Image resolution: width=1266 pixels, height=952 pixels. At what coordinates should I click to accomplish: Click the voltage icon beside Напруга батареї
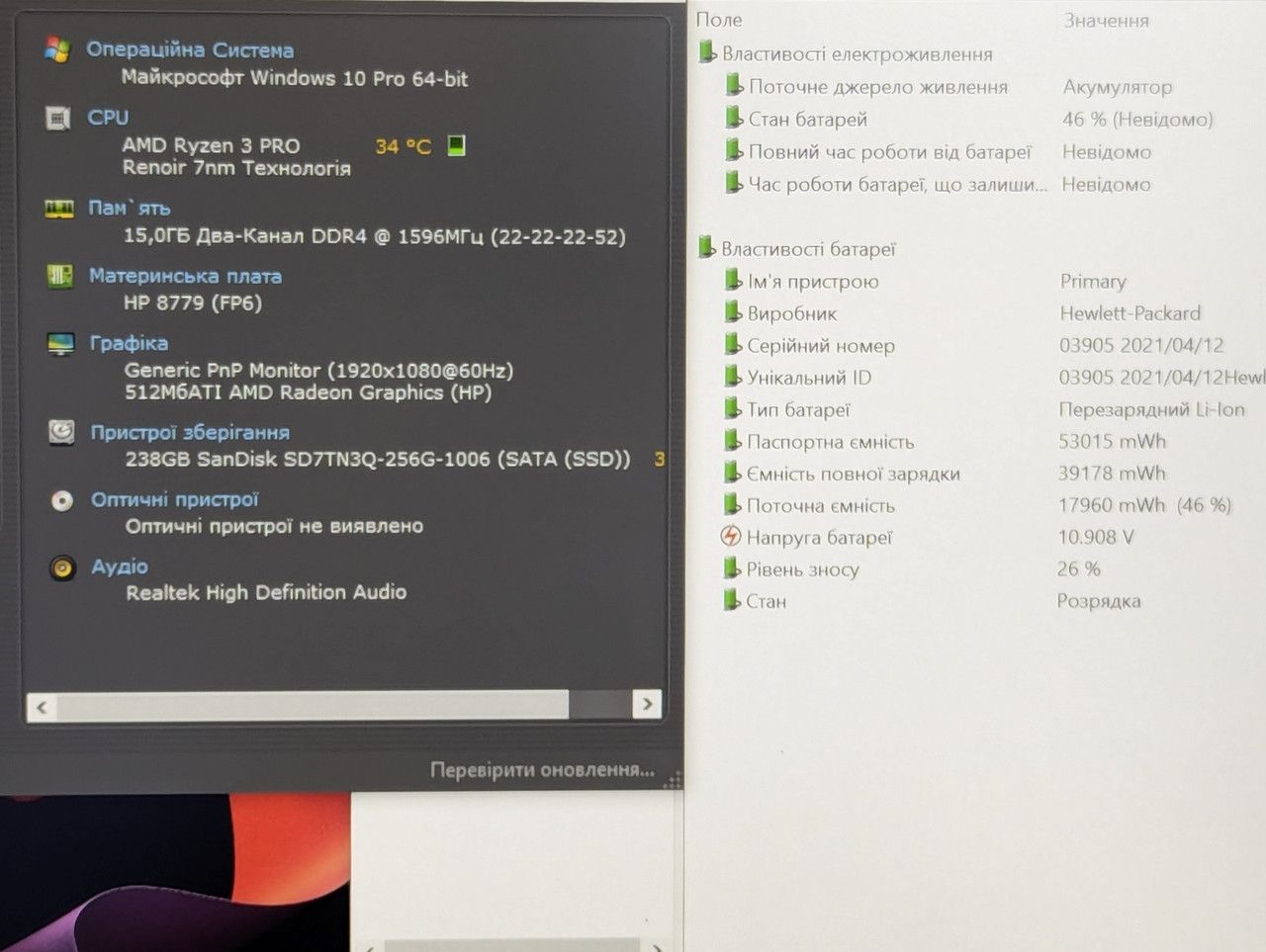point(731,536)
